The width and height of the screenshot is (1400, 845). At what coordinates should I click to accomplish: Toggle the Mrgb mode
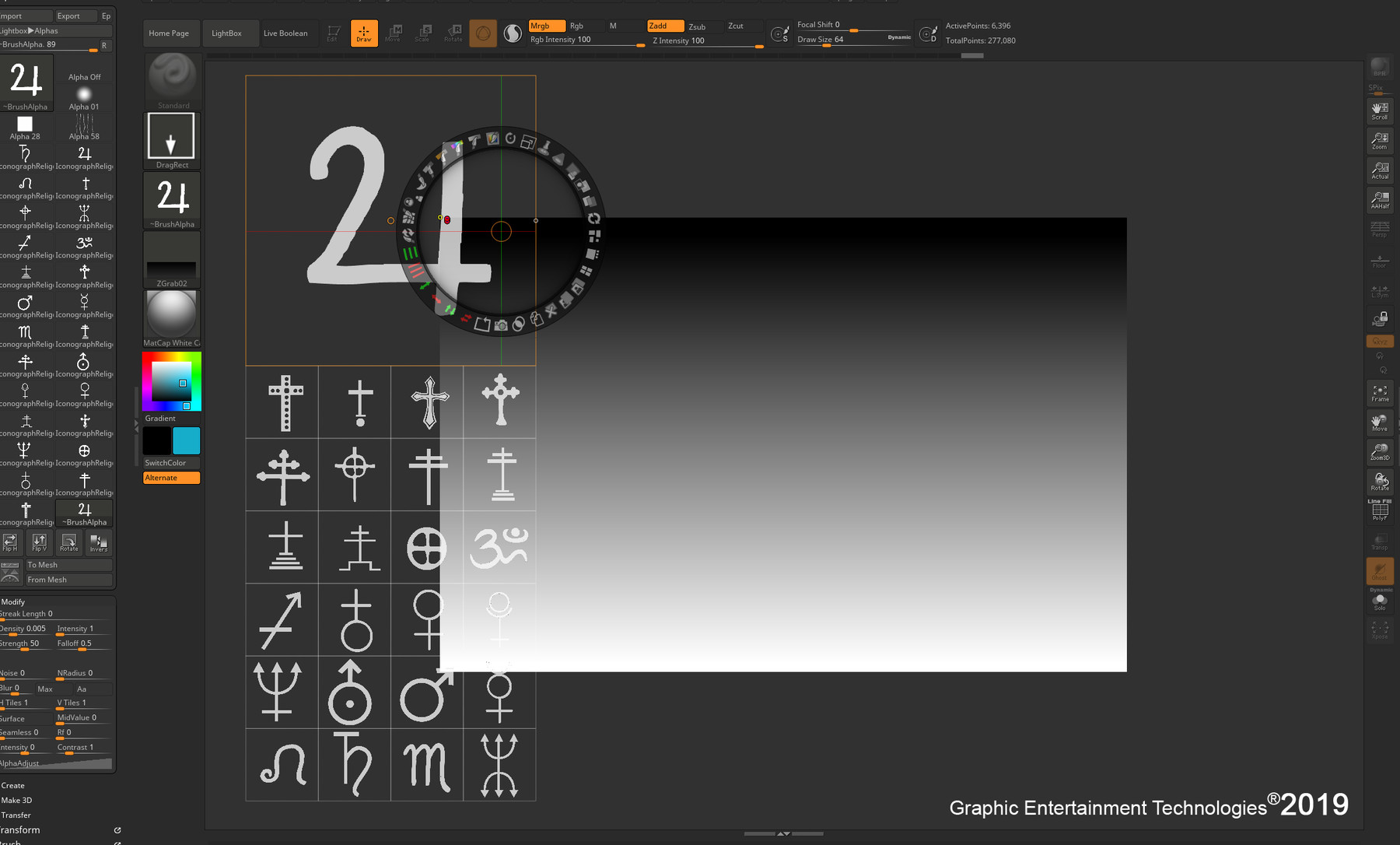[546, 26]
